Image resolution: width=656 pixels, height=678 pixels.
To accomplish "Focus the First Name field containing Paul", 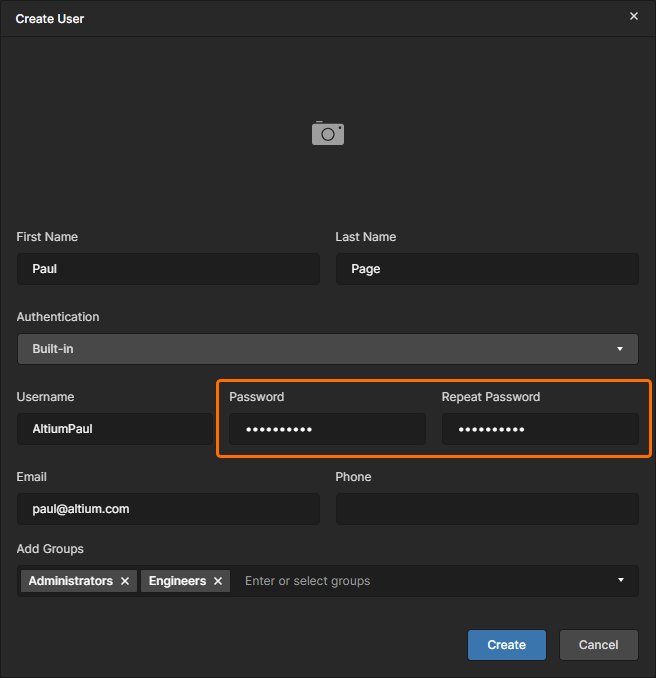I will click(168, 269).
